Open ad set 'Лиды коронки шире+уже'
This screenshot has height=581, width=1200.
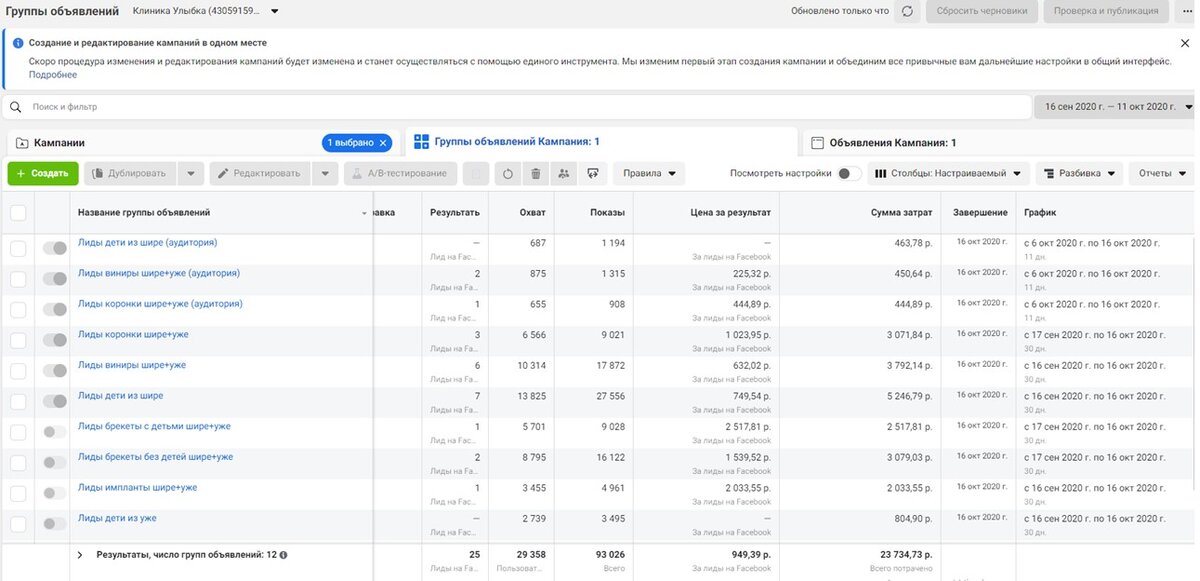[132, 334]
